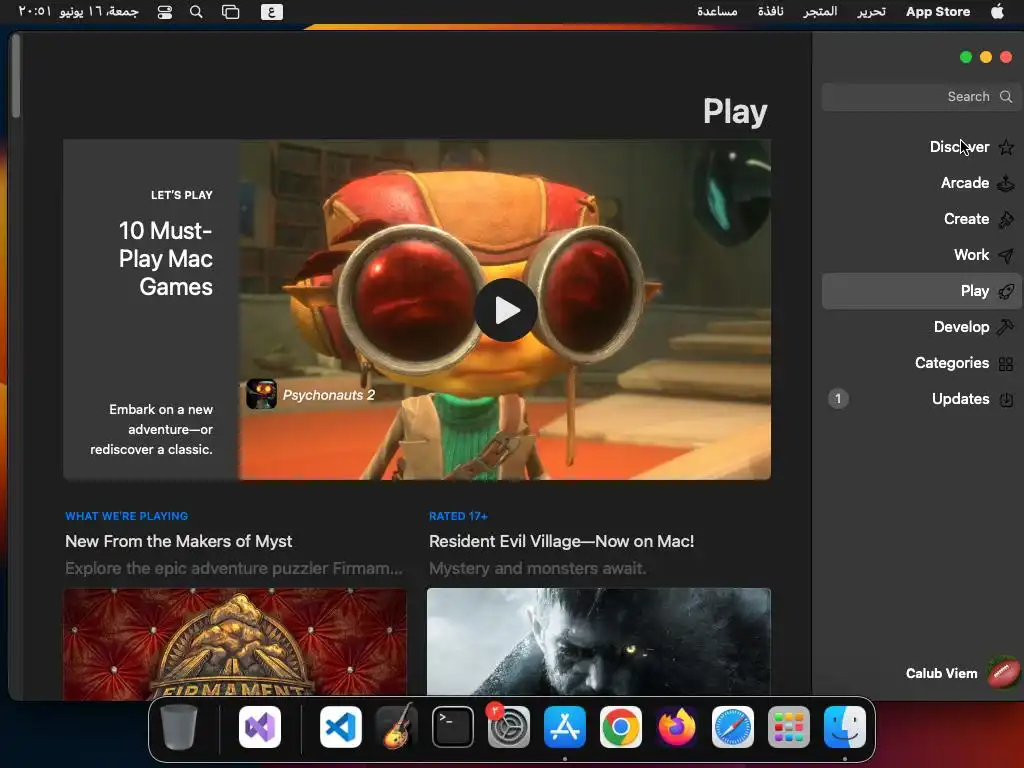Screen dimensions: 1024x768
Task: Open Visual Studio from the dock
Action: (260, 727)
